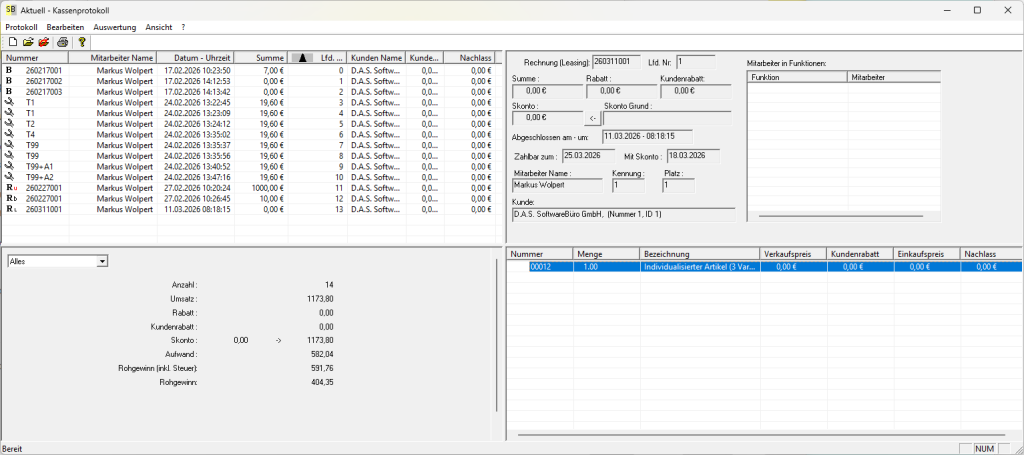Click the Skonto Grund input field
This screenshot has width=1024, height=455.
pos(667,118)
